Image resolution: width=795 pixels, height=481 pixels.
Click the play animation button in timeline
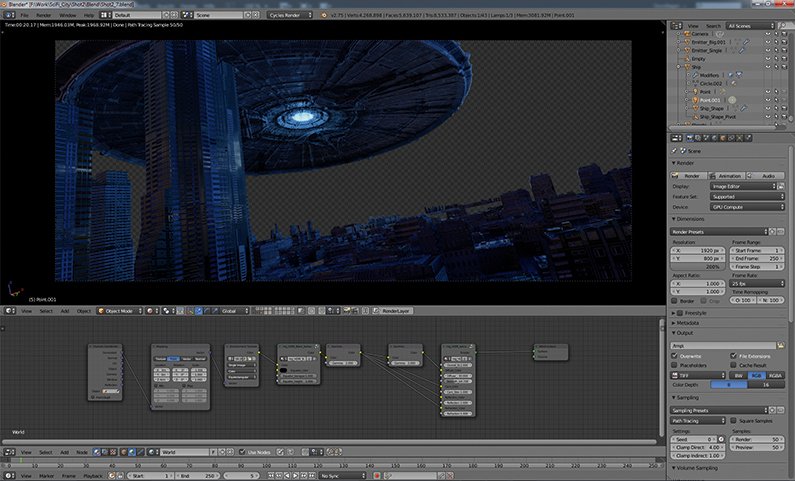point(296,475)
